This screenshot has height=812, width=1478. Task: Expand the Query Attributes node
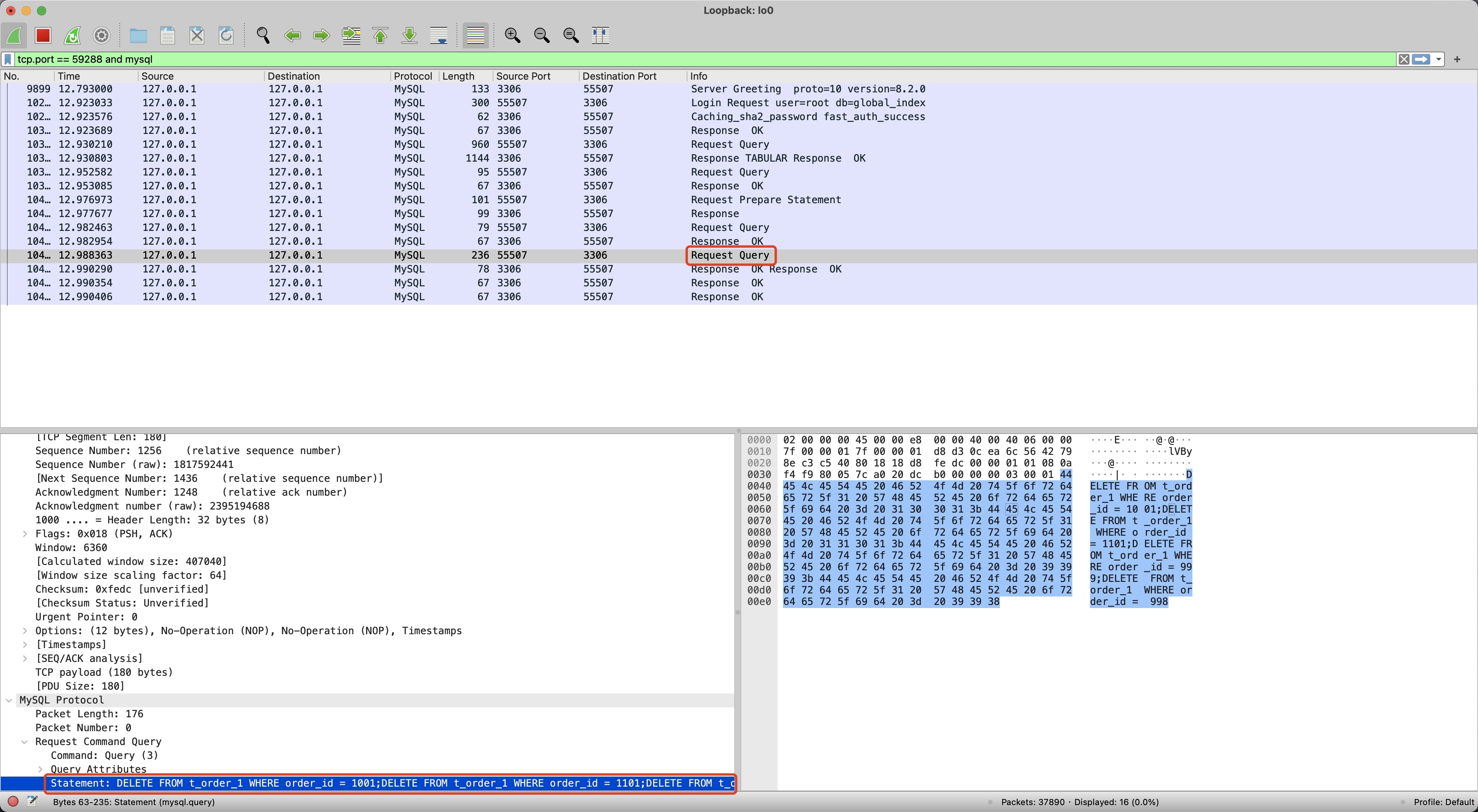click(41, 769)
